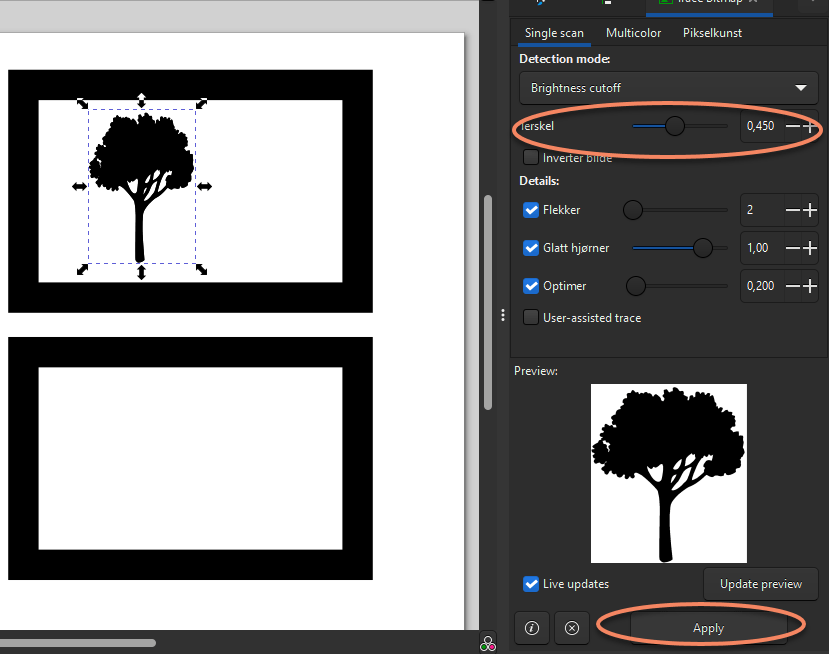Open the Brightness cutoff detection mode dropdown
The width and height of the screenshot is (829, 654).
[x=668, y=88]
